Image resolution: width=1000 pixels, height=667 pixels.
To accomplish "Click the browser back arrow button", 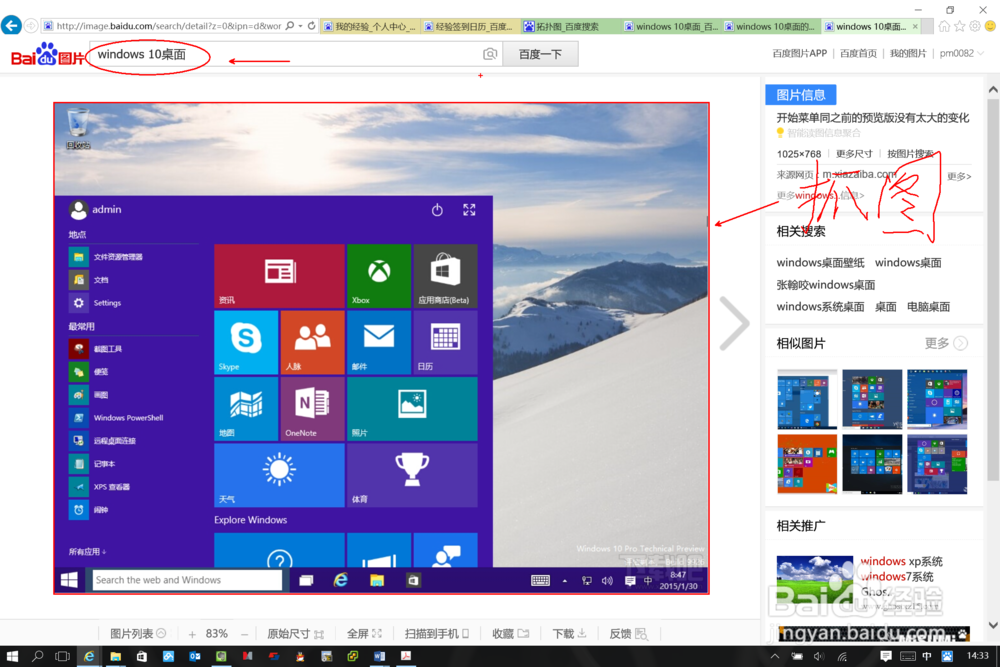I will tap(11, 26).
